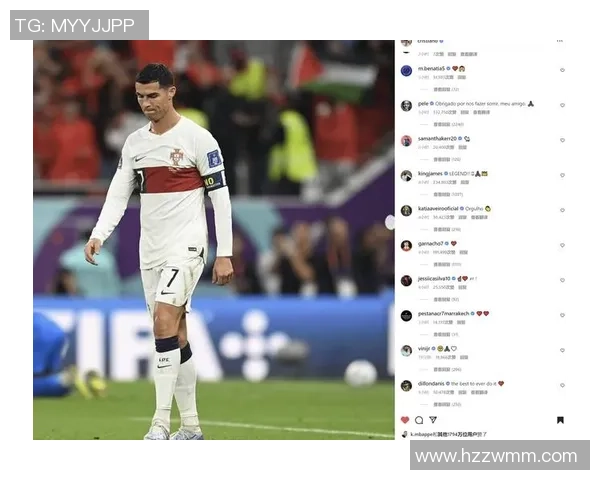The width and height of the screenshot is (600, 480).
Task: Open kingjames profile avatar
Action: 406,176
